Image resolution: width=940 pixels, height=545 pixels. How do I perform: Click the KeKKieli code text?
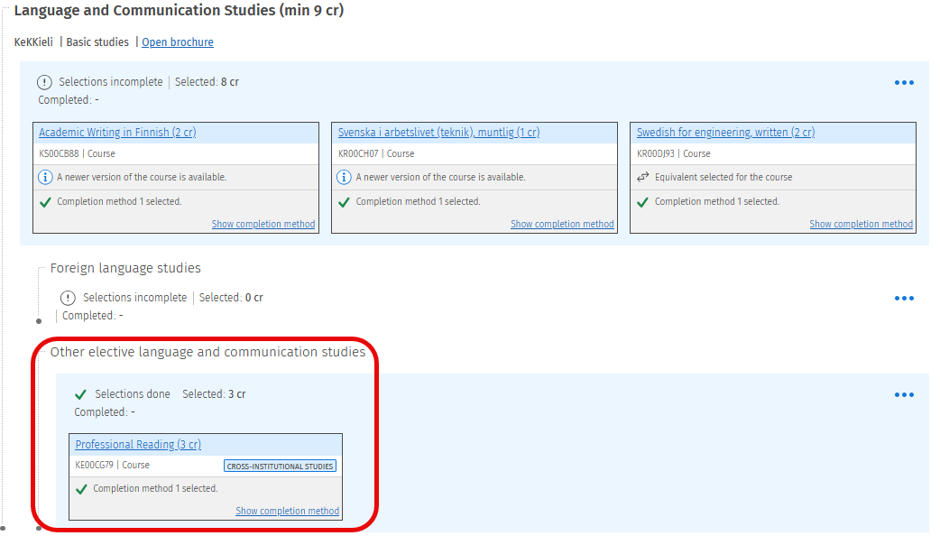34,42
